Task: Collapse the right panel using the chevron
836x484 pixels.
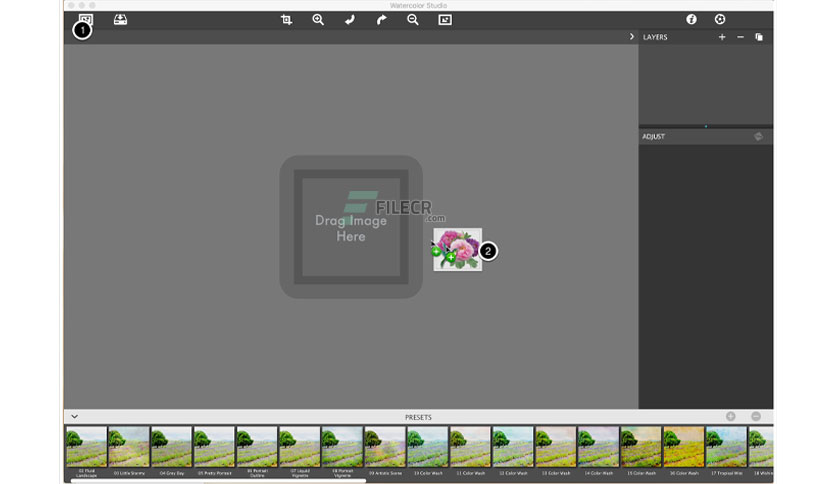Action: (632, 37)
